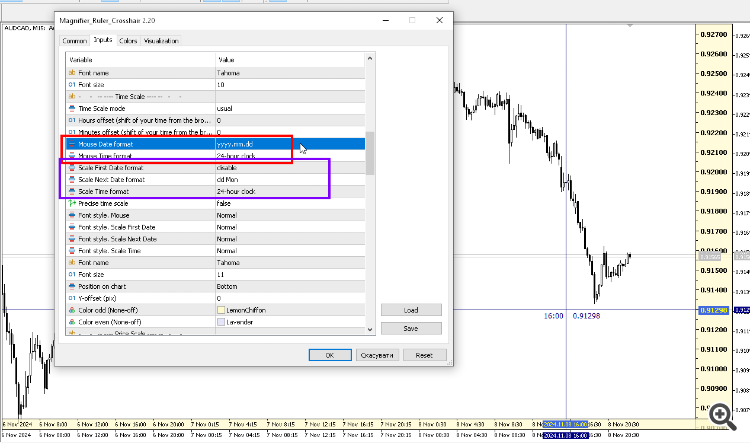Click the icon beside Scale First Date format
This screenshot has width=750, height=443.
(x=72, y=168)
